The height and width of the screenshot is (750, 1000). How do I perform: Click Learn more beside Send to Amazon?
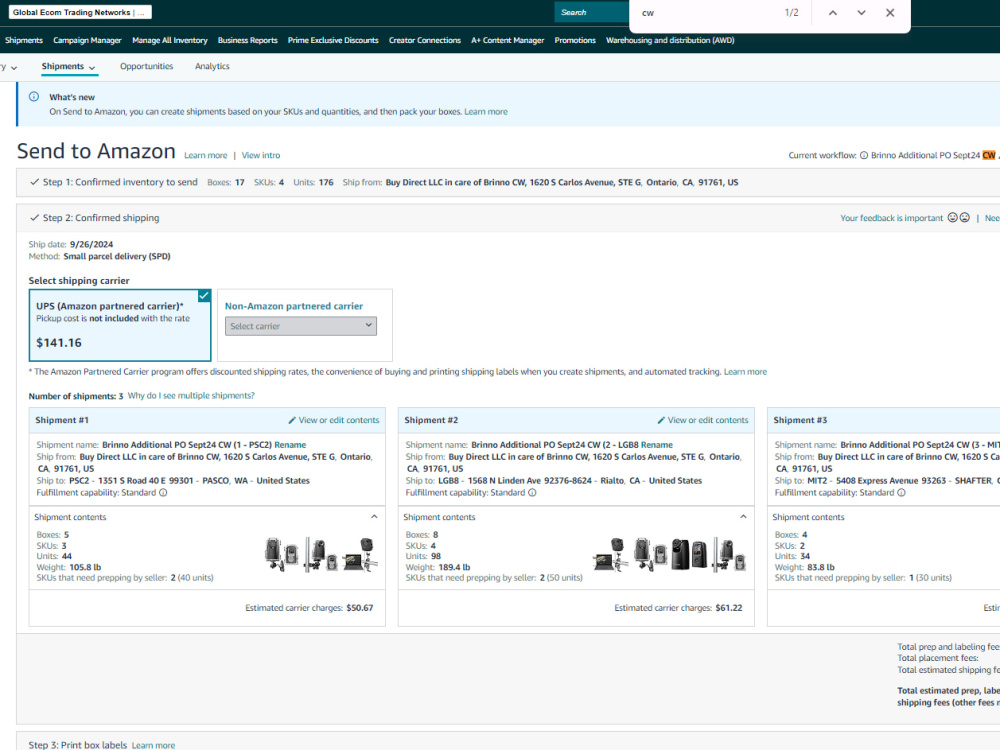point(205,156)
